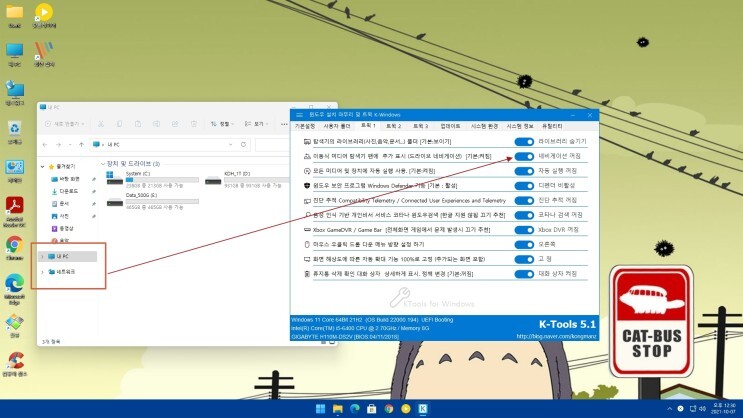This screenshot has height=418, width=743.
Task: Open the 보기 view dropdown in Explorer
Action: [x=256, y=124]
